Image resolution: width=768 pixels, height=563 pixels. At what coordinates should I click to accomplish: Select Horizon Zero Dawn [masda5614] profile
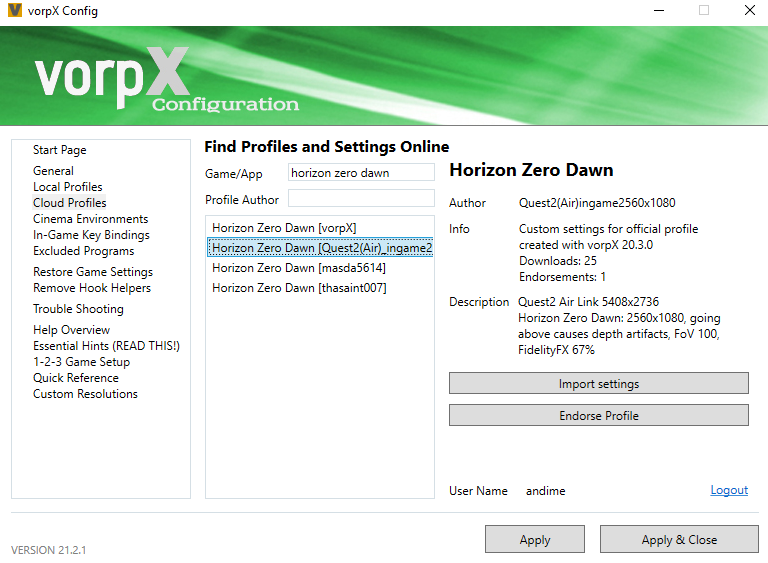(x=319, y=268)
